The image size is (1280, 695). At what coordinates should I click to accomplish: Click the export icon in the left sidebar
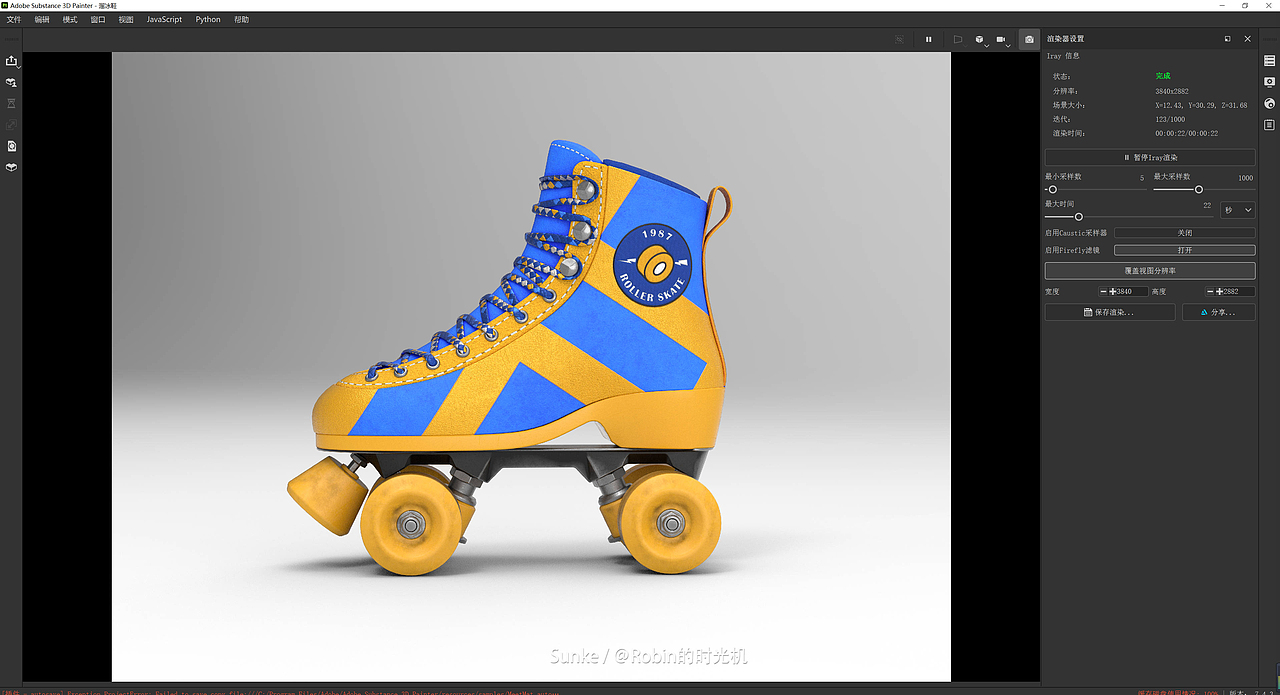tap(12, 61)
